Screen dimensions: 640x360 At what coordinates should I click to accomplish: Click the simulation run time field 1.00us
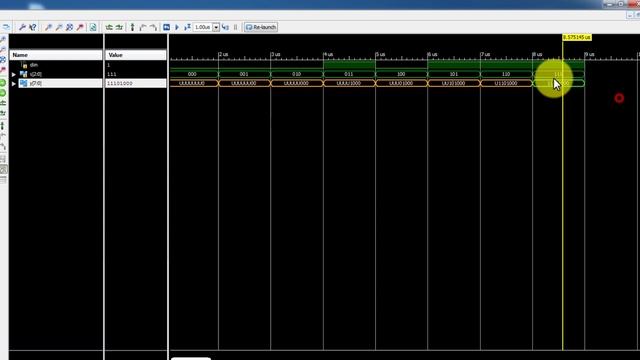click(x=202, y=27)
